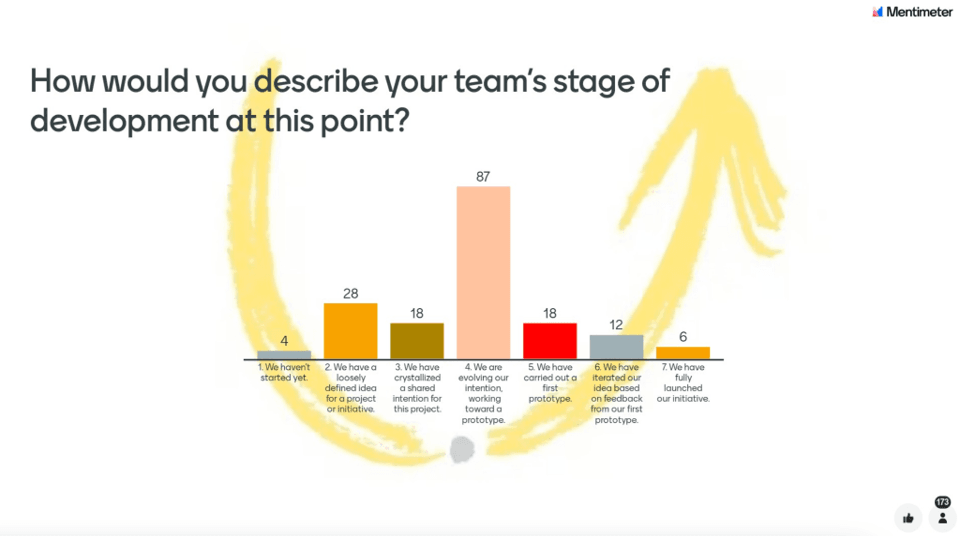The image size is (960, 536).
Task: Click label '6. We have iterated our idea'
Action: tap(617, 393)
